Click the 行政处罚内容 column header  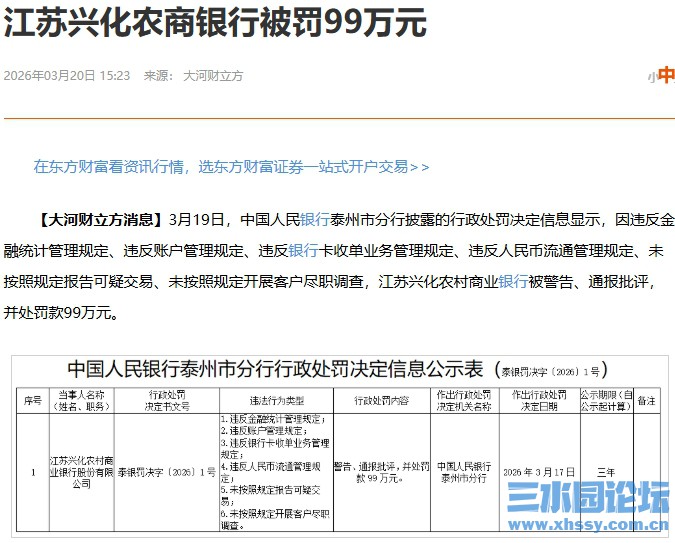[382, 401]
